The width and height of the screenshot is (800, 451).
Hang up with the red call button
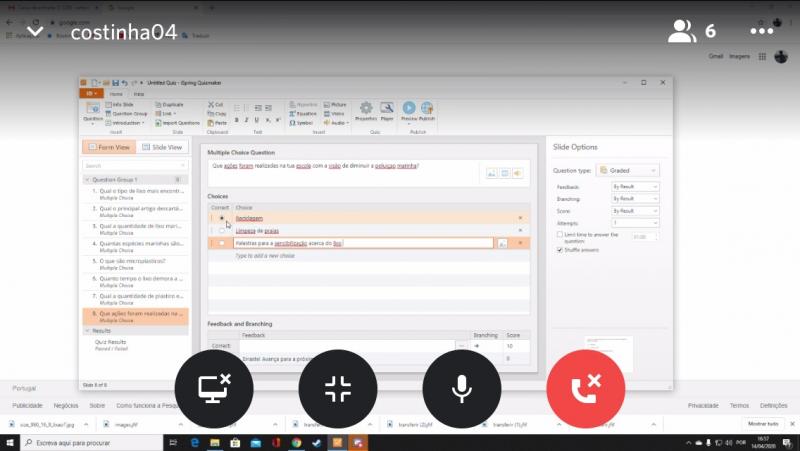tap(585, 389)
